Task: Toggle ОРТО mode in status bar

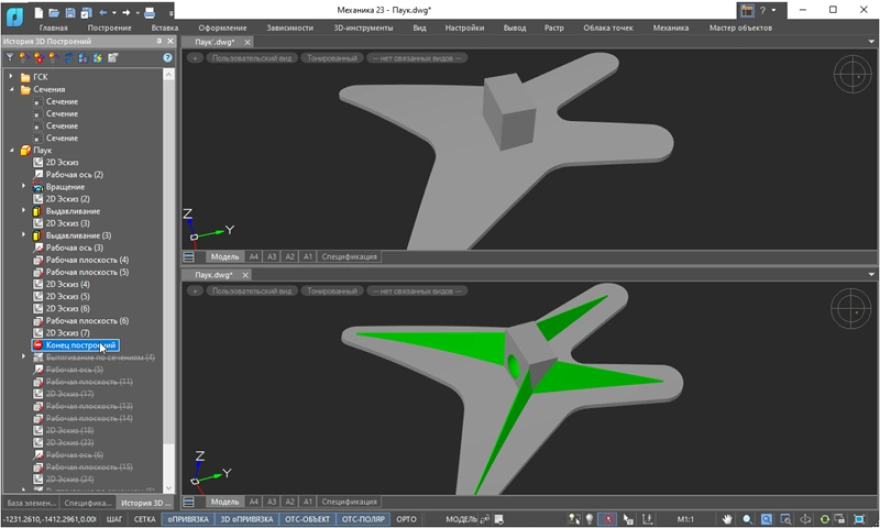Action: click(x=406, y=519)
